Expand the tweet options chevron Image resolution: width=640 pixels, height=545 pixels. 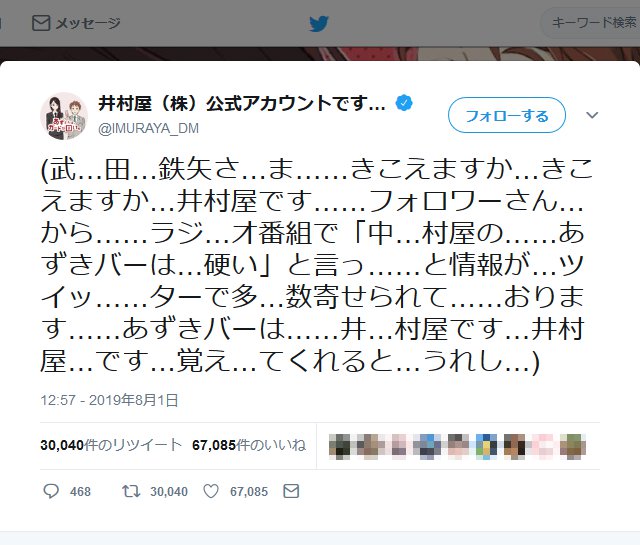point(592,115)
